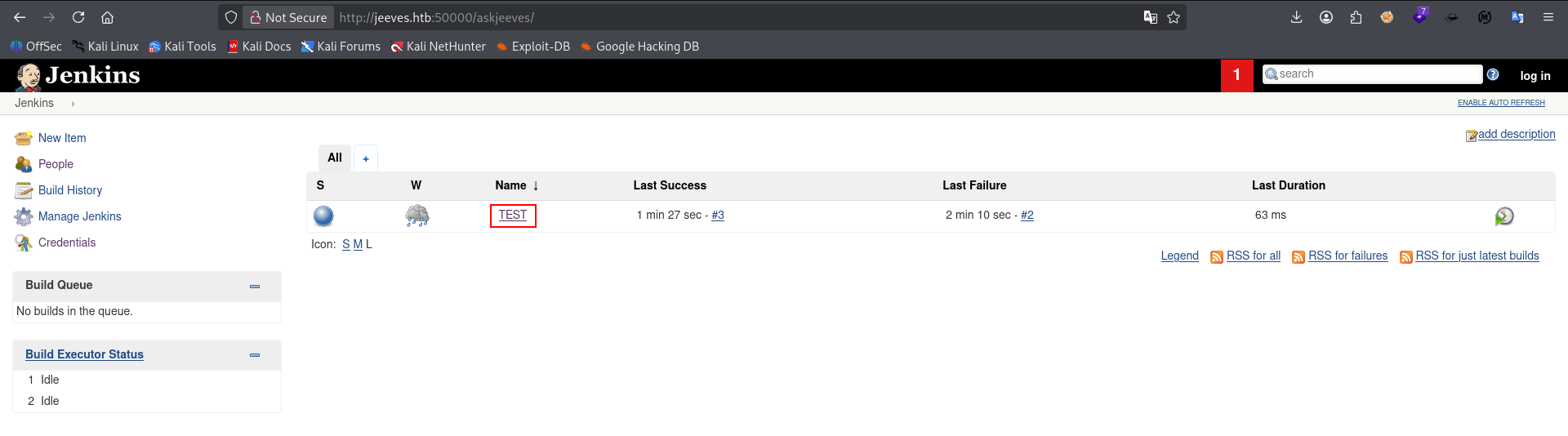This screenshot has width=1568, height=436.
Task: Select the All view tab
Action: click(335, 158)
